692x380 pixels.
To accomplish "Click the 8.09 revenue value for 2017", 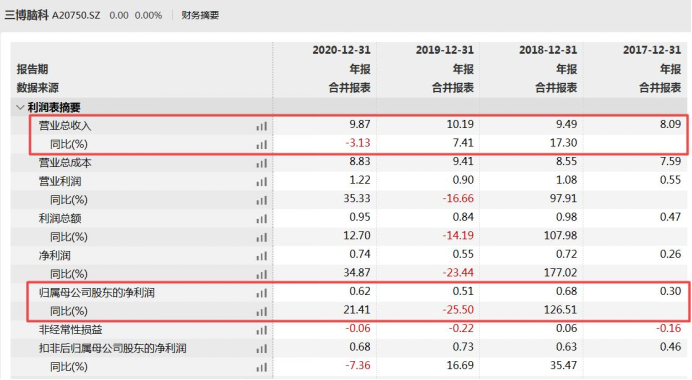I will 670,124.
